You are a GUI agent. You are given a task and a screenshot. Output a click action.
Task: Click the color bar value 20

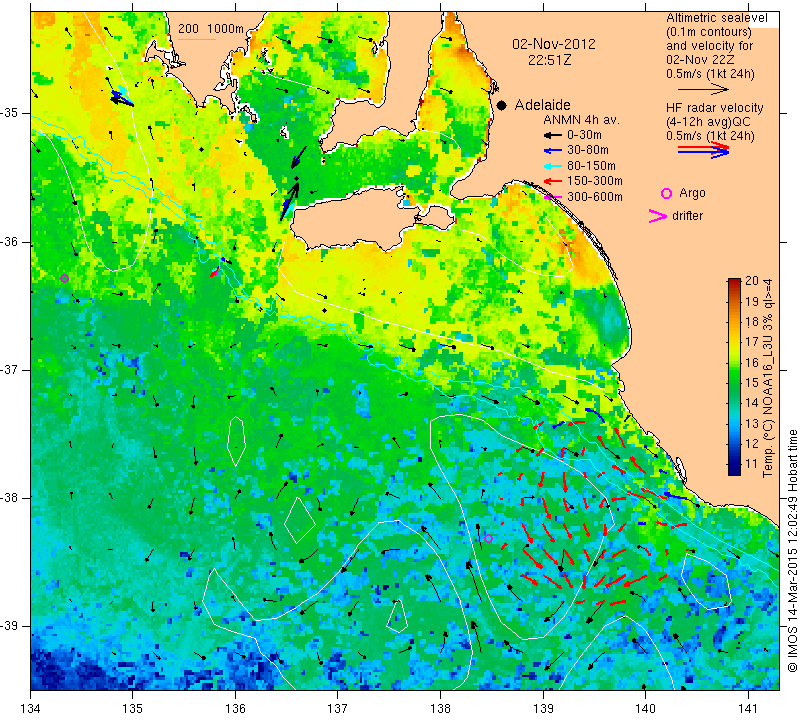tap(752, 281)
